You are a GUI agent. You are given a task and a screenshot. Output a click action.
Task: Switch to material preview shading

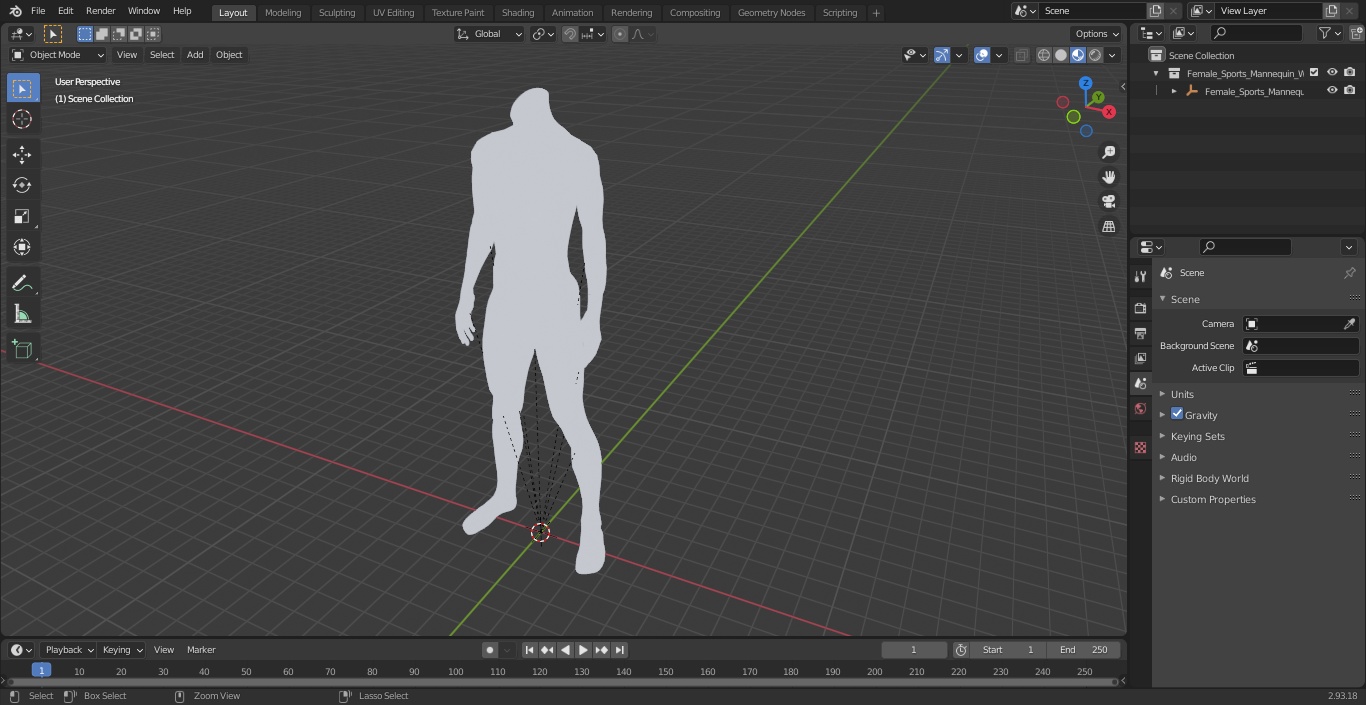pos(1078,55)
